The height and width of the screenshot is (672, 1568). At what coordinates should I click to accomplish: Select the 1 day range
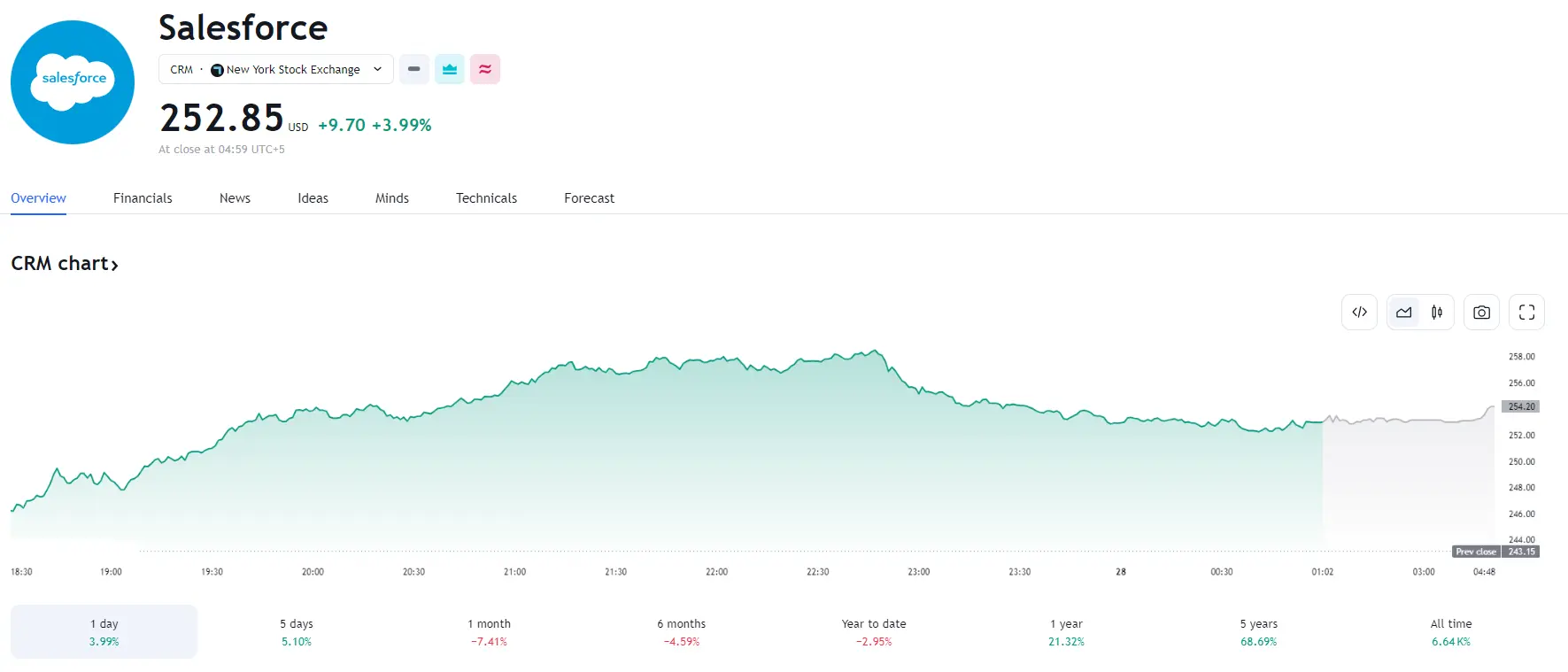coord(104,632)
